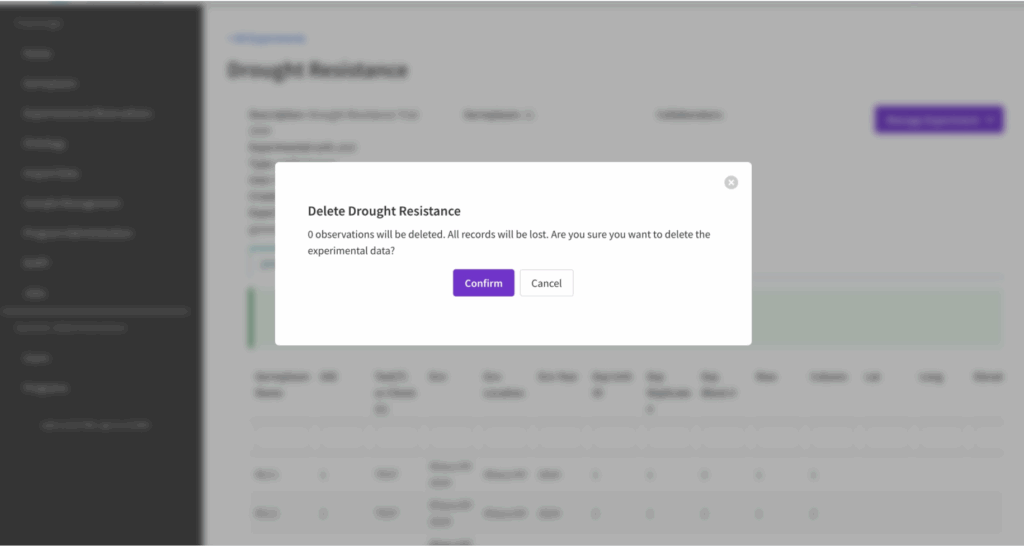Confirm deleting Drought Resistance
This screenshot has width=1024, height=546.
[x=483, y=283]
